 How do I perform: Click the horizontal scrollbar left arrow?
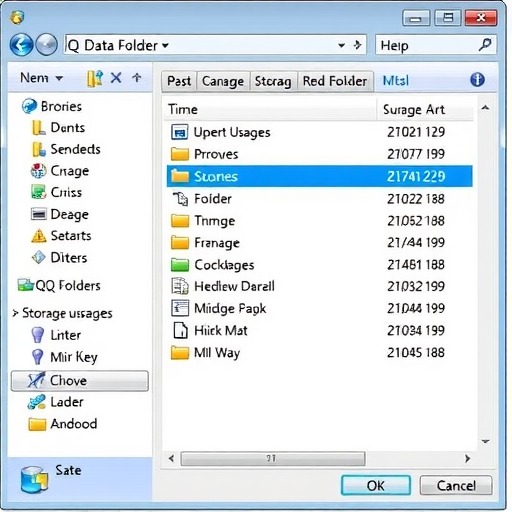(171, 458)
